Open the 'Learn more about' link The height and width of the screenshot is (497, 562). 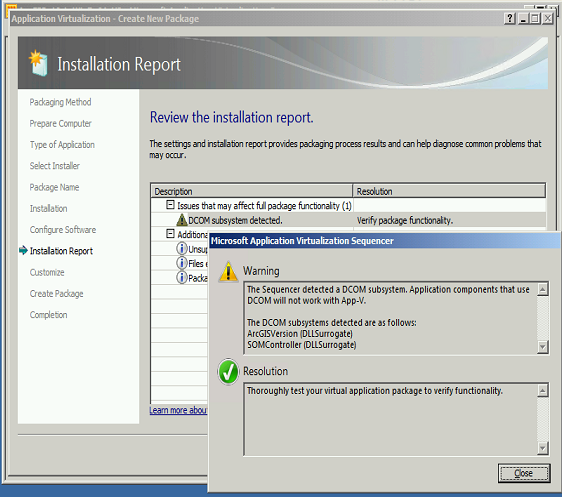178,410
